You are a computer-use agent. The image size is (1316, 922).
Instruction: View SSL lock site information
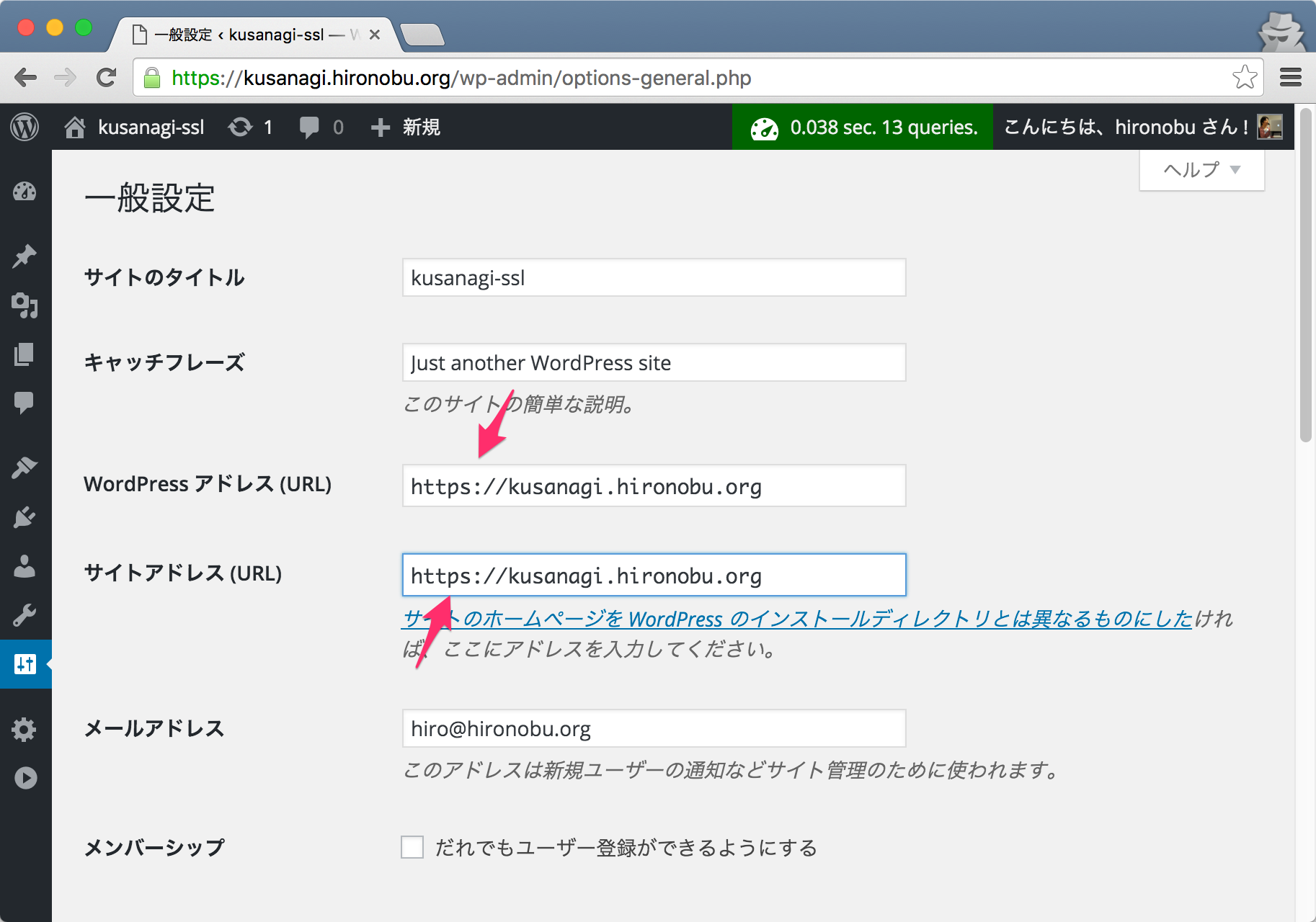tap(152, 78)
